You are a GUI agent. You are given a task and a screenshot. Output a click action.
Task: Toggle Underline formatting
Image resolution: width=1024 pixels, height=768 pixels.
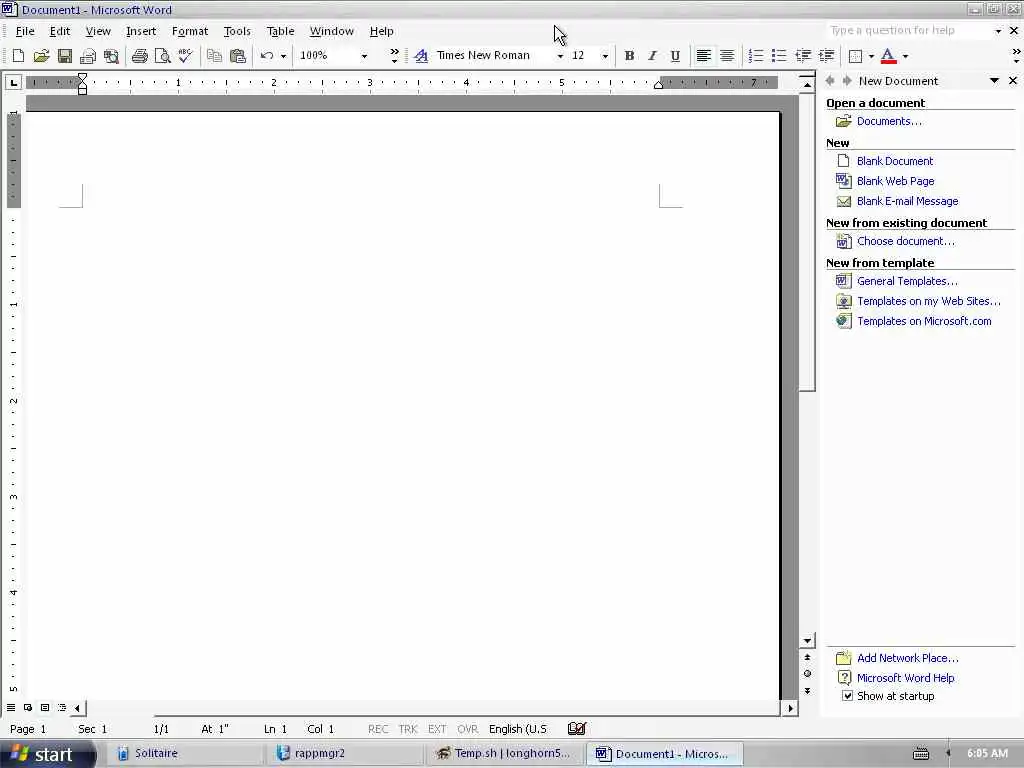[675, 56]
